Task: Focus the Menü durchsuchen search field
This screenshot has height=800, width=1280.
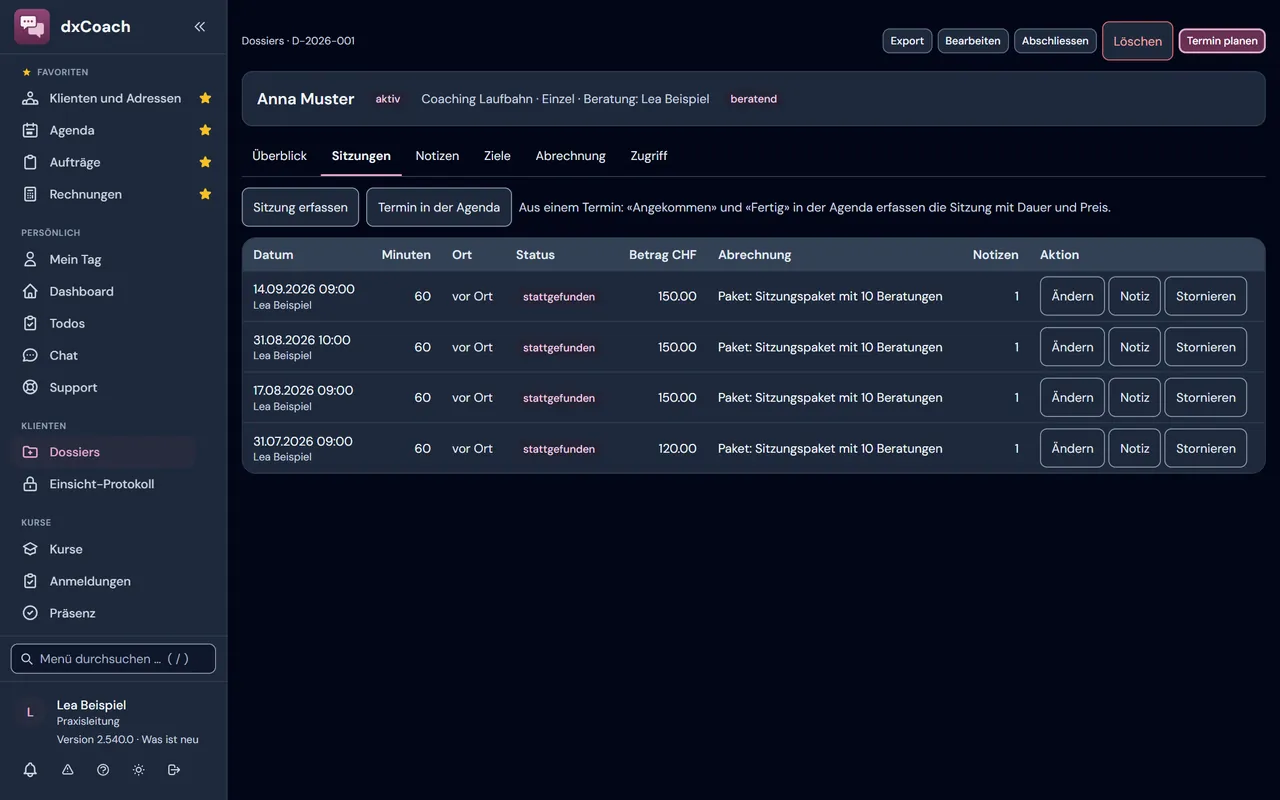Action: 113,659
